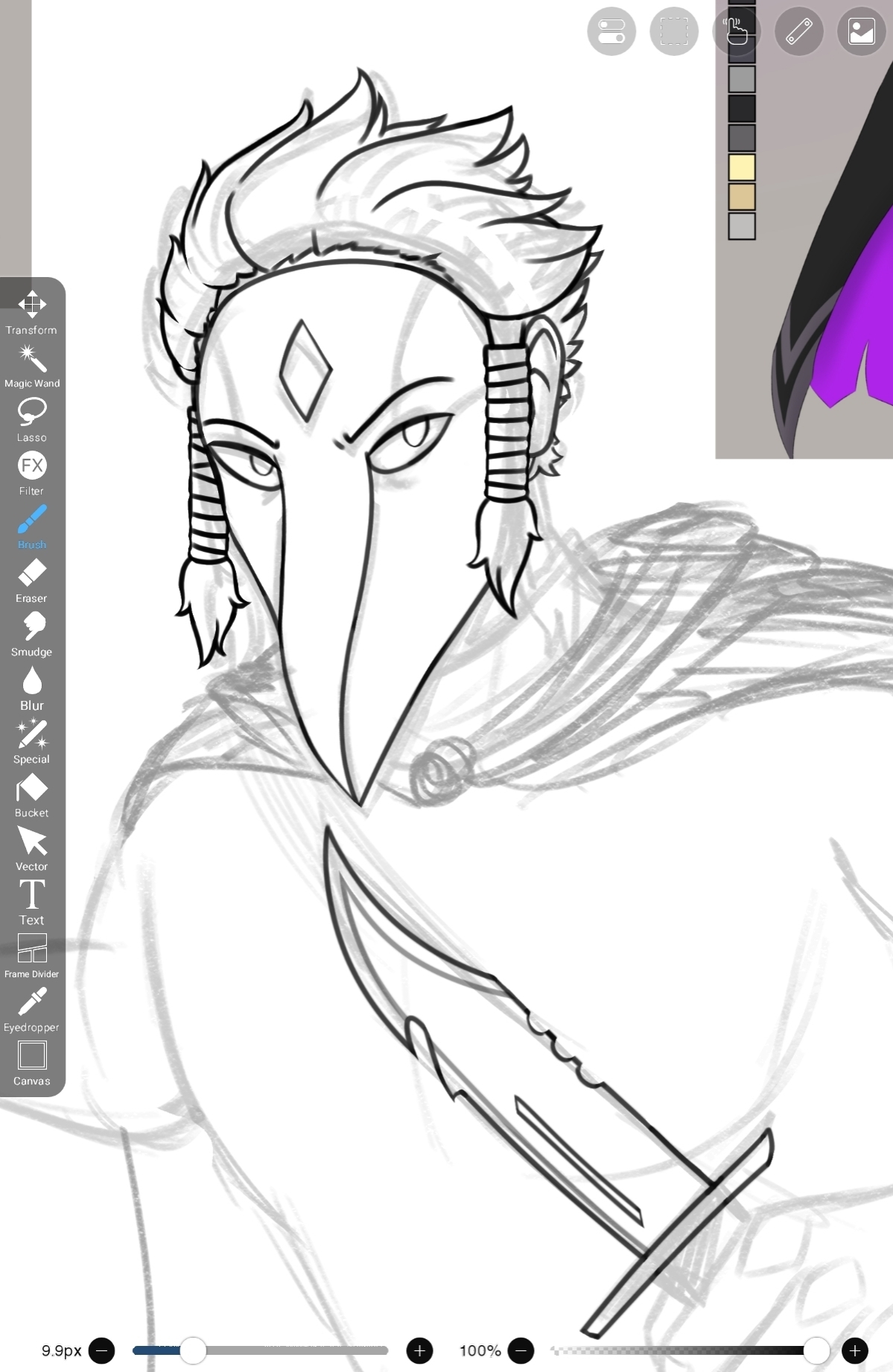Pick the pale yellow color swatch
Image resolution: width=893 pixels, height=1372 pixels.
pyautogui.click(x=742, y=167)
